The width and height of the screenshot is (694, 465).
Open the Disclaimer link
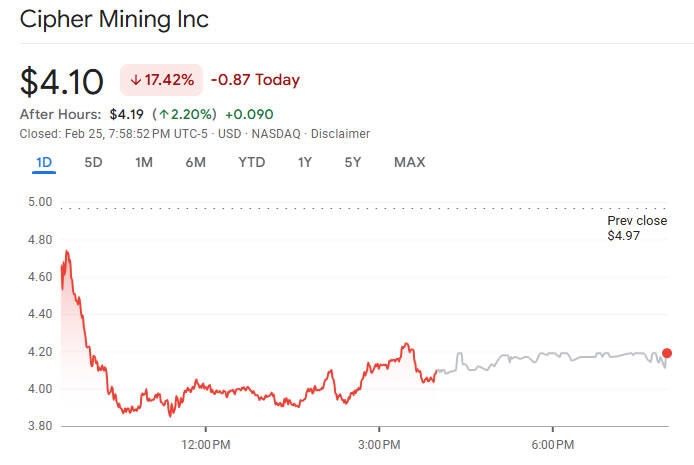click(x=340, y=134)
